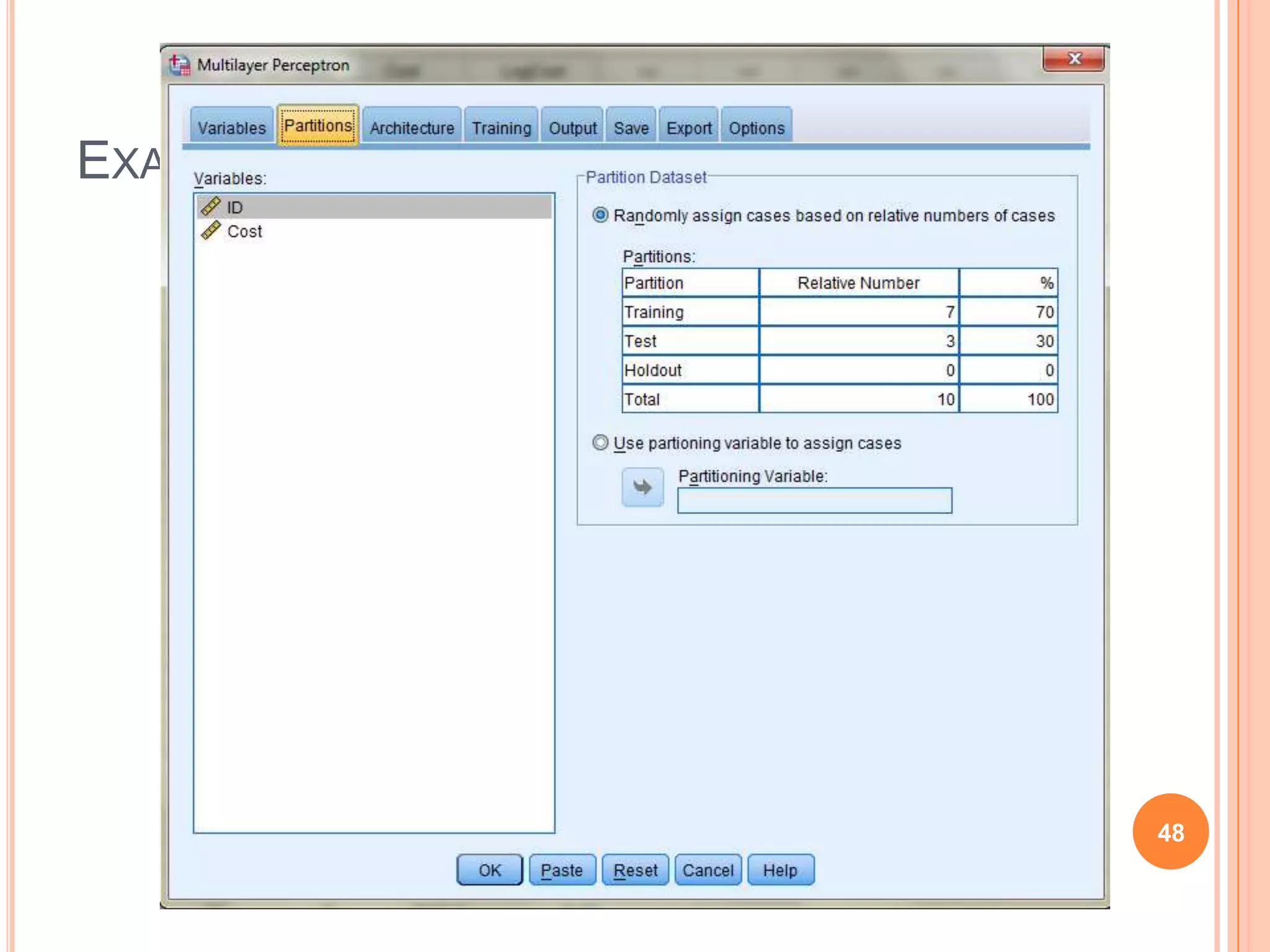Click the Partition column header
The image size is (1270, 952).
pos(690,283)
